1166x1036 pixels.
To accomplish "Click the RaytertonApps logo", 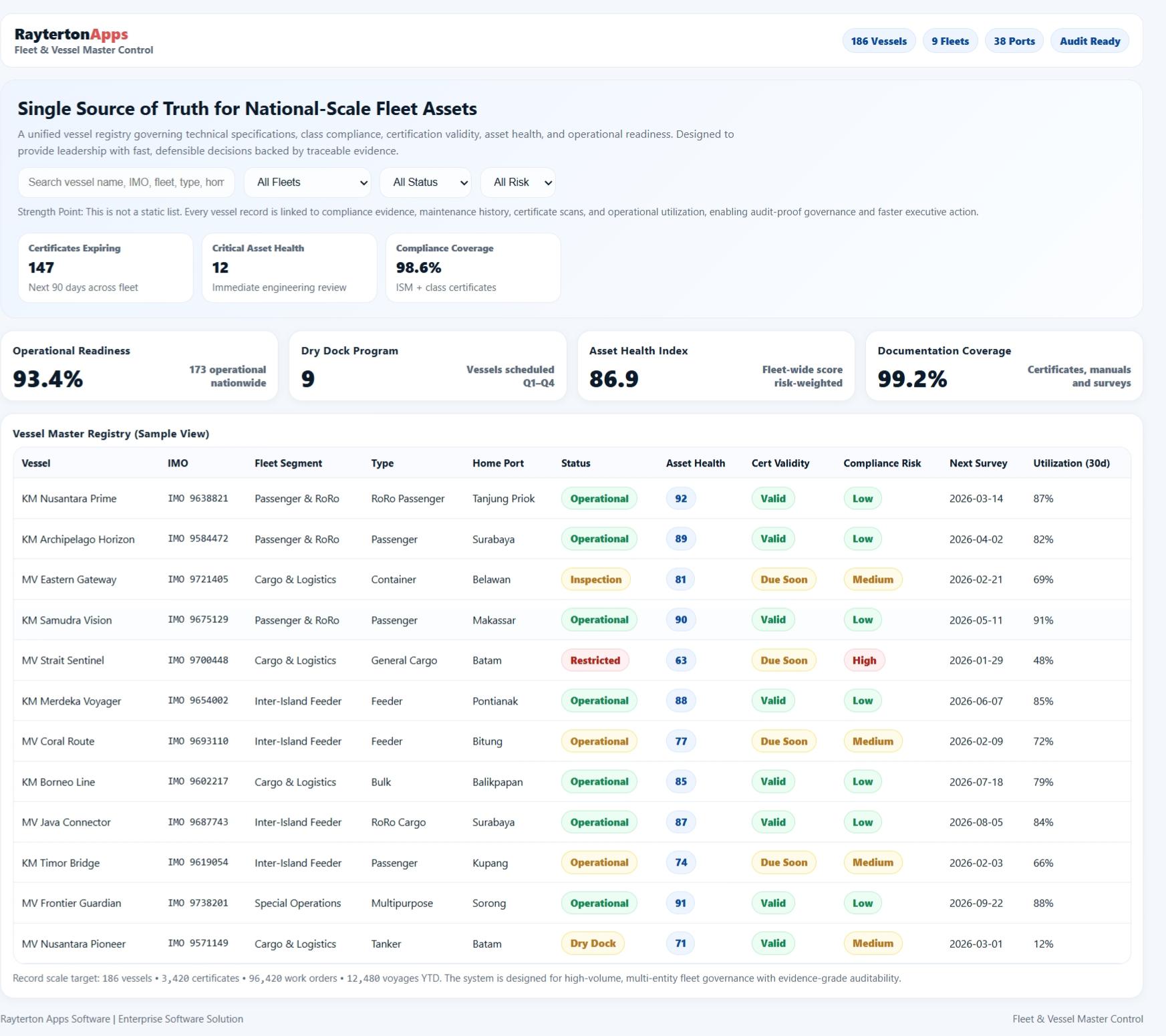I will [x=71, y=35].
